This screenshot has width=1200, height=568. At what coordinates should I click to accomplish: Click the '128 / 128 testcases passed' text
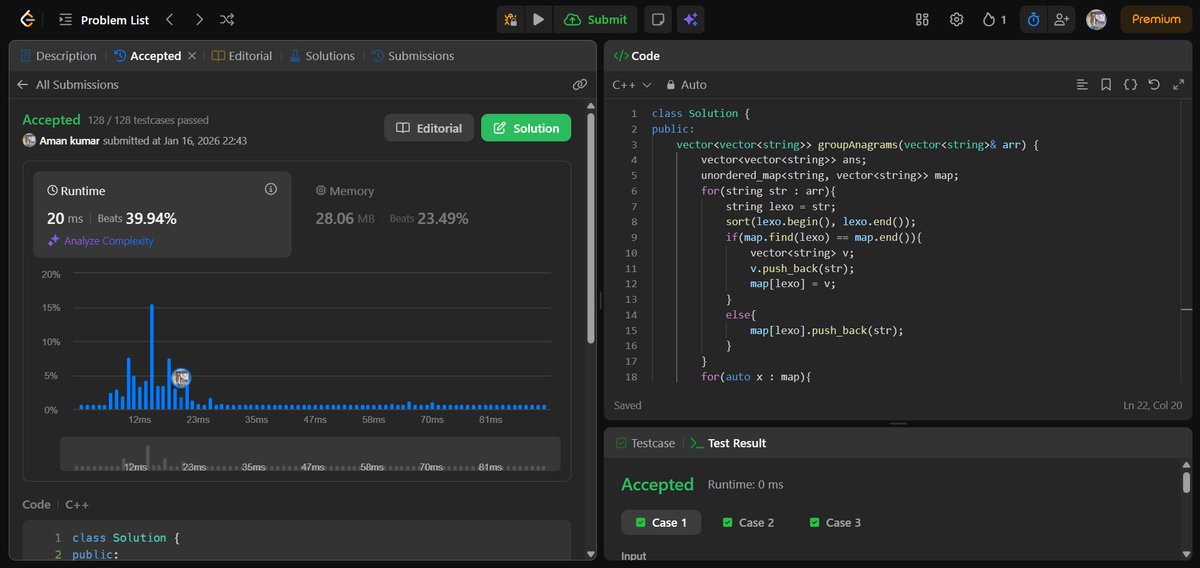click(150, 120)
